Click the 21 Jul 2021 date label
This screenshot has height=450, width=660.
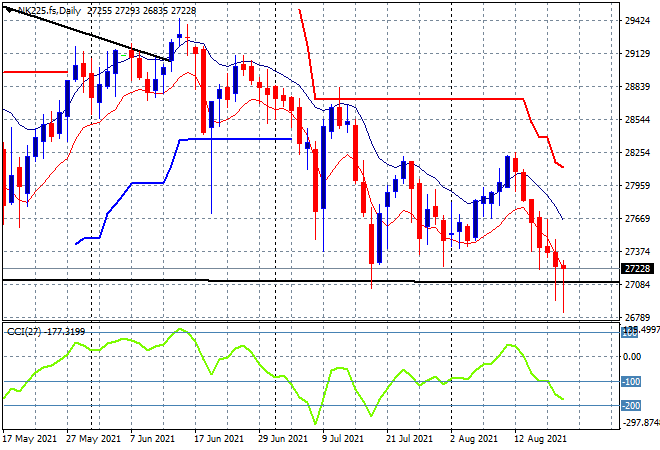tap(409, 439)
